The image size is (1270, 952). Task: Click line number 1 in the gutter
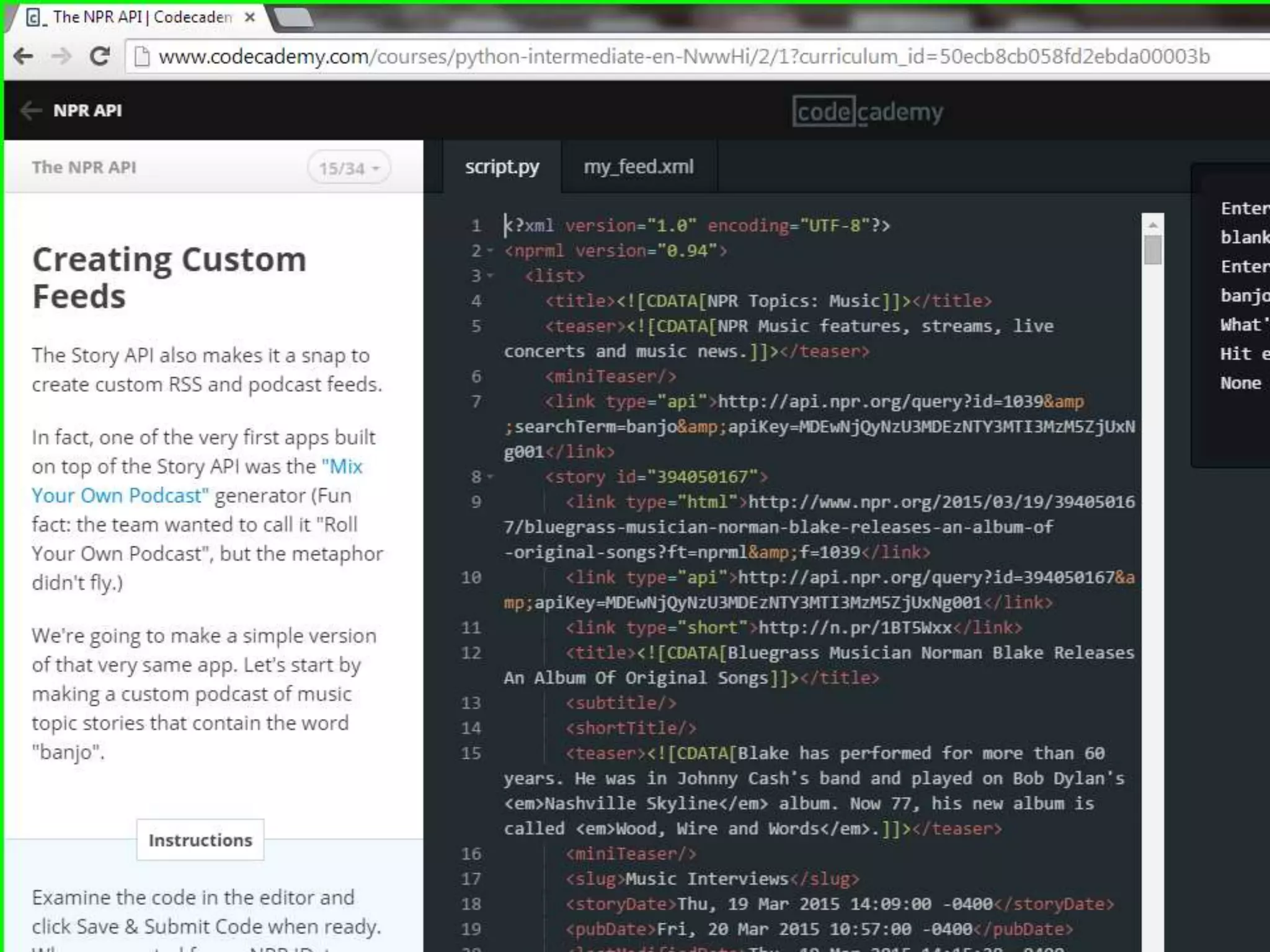(x=476, y=226)
